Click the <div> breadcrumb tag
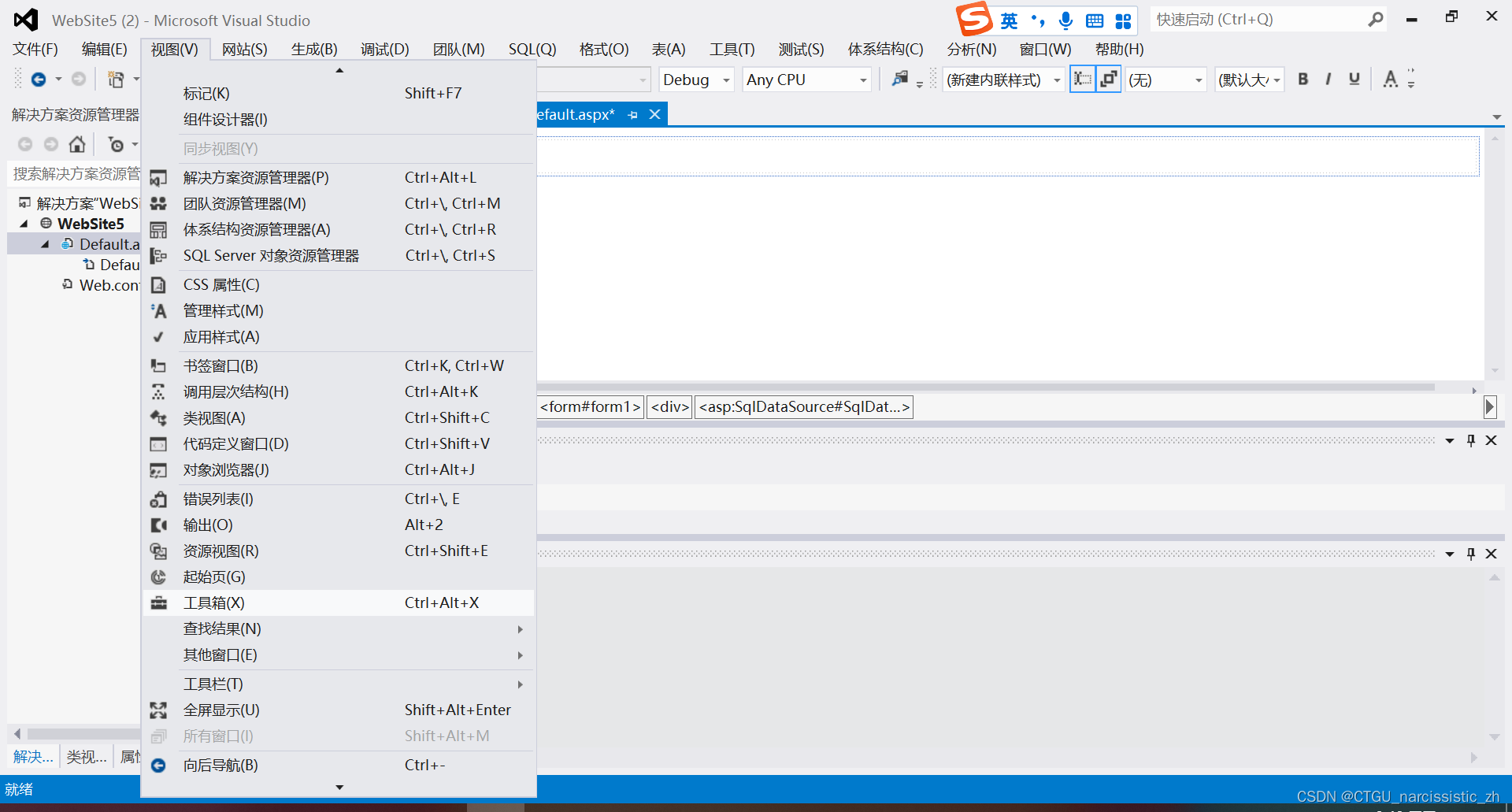This screenshot has height=812, width=1512. [x=669, y=406]
